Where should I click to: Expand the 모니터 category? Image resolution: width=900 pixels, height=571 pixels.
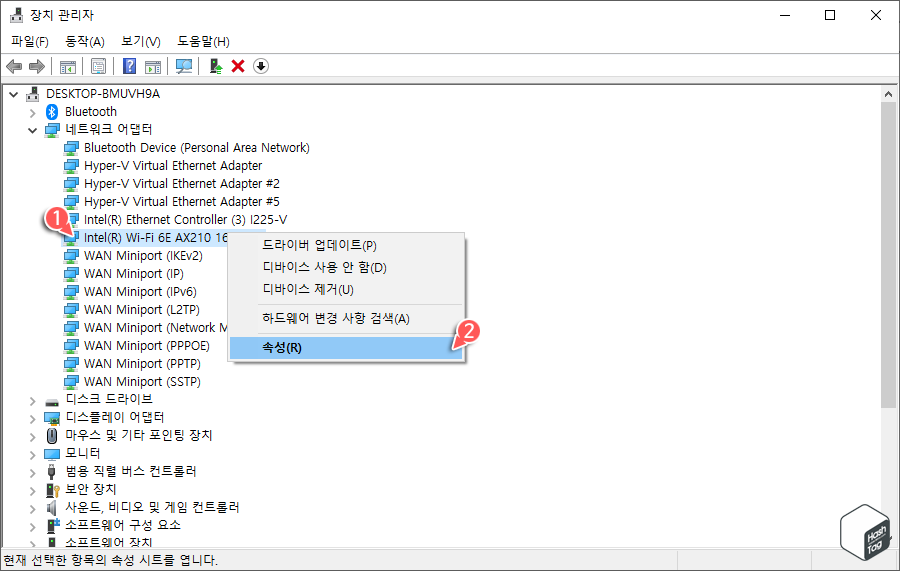(33, 455)
